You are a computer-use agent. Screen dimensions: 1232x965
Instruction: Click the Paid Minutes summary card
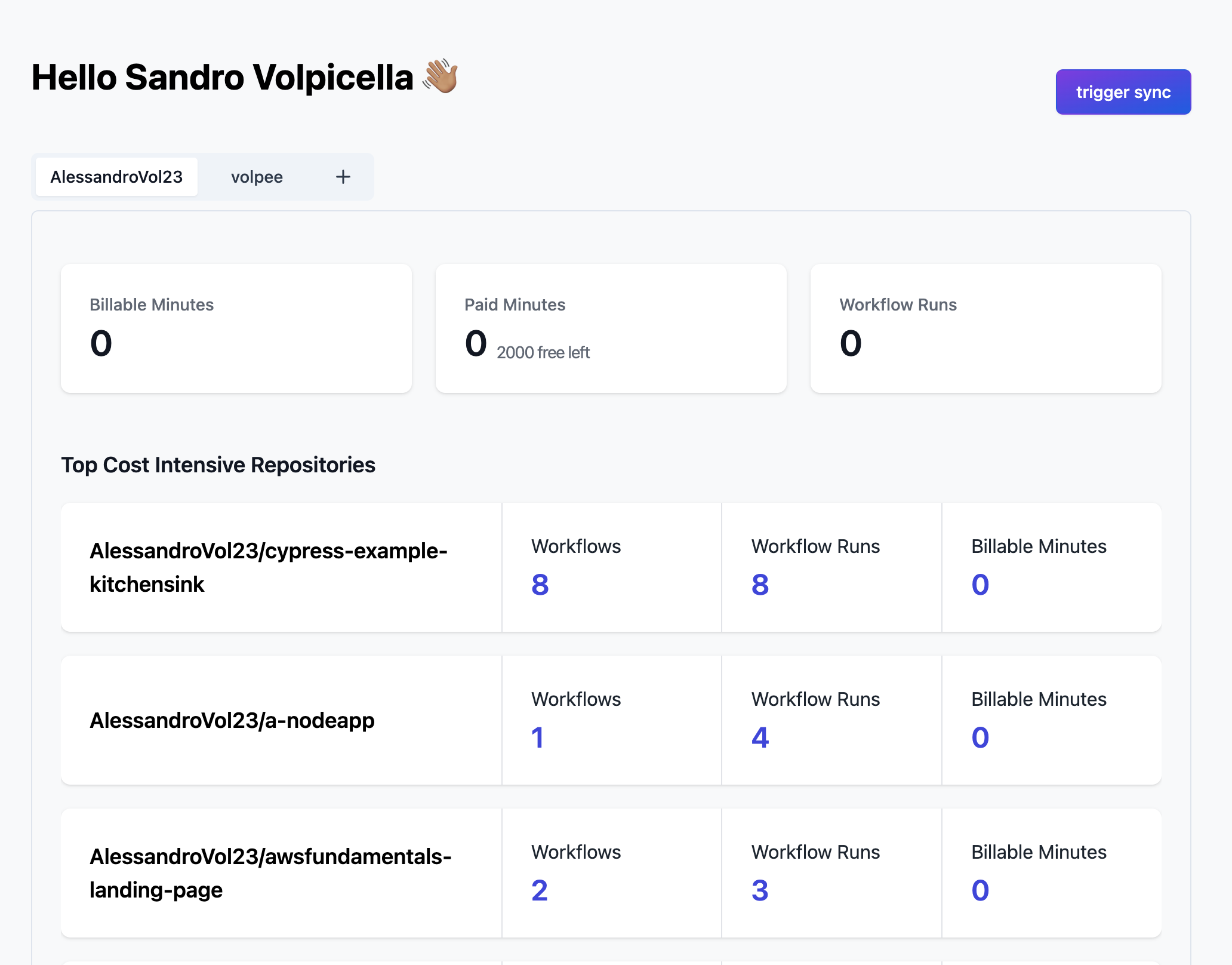[611, 328]
